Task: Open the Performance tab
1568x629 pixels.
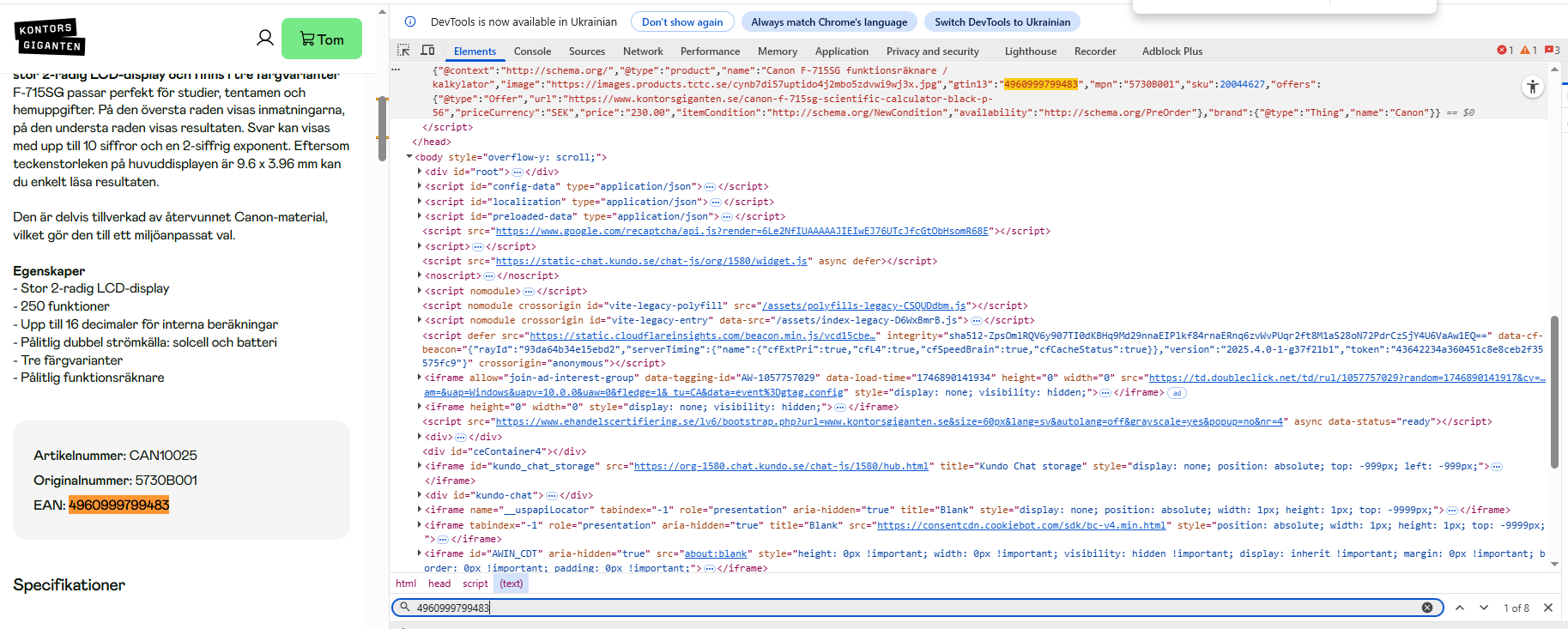Action: 710,51
